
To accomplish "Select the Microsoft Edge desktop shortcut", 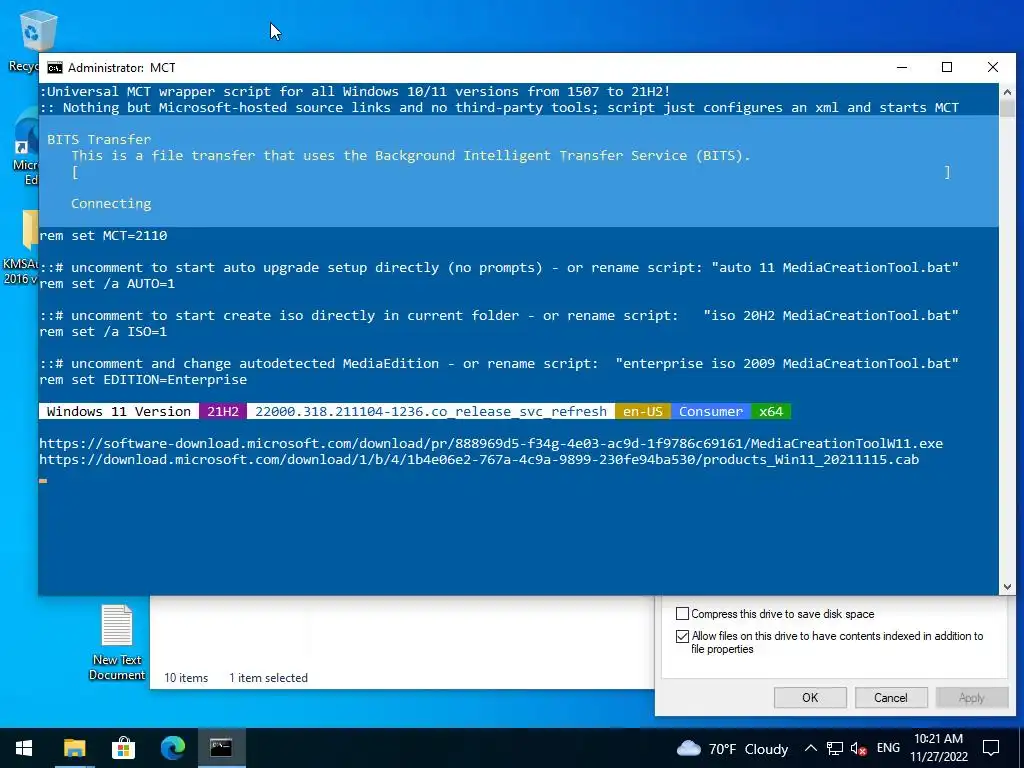I will click(x=25, y=149).
